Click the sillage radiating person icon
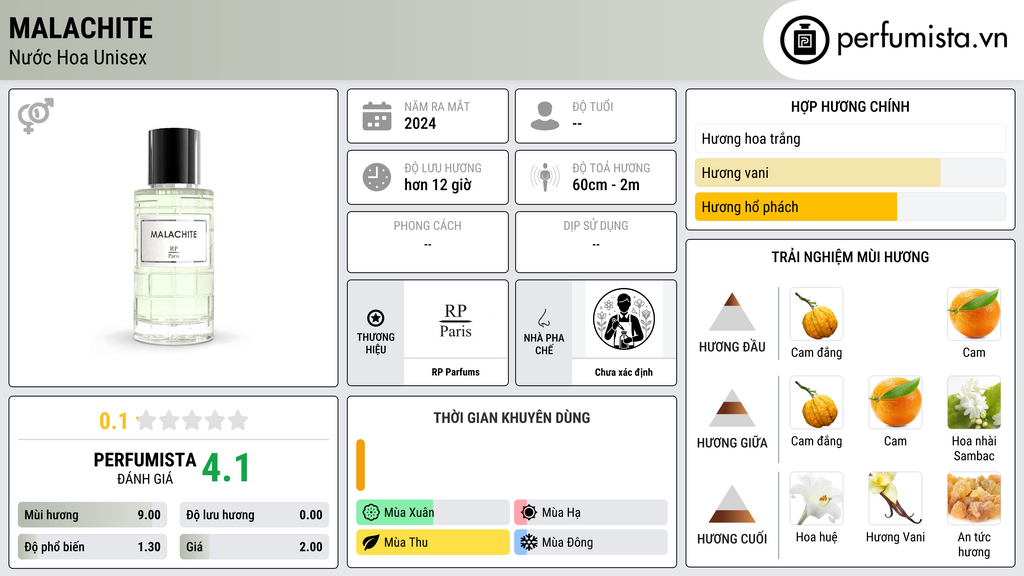Screen dimensions: 1024x576 coord(545,177)
